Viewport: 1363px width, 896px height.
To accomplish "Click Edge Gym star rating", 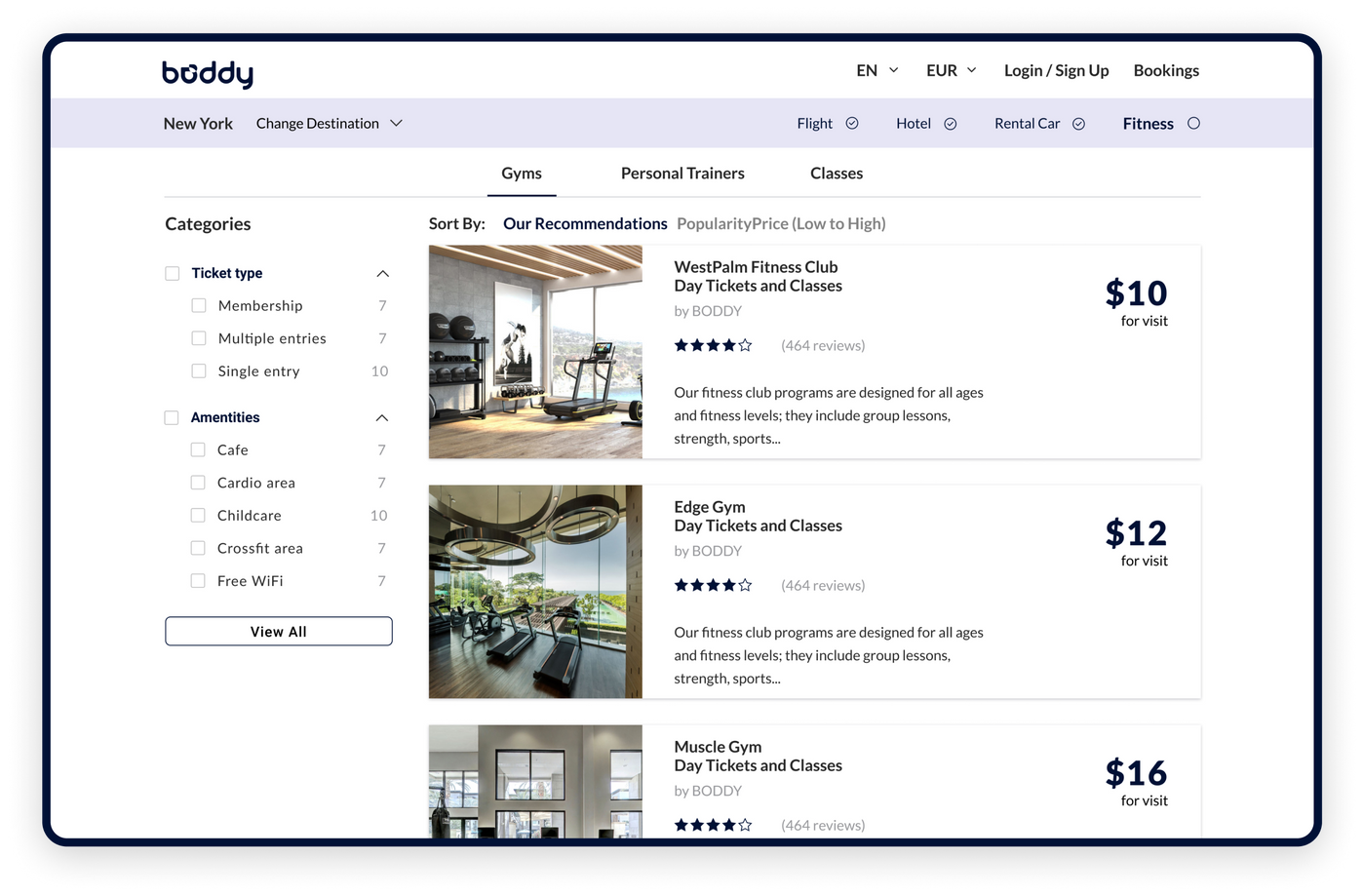I will click(714, 585).
